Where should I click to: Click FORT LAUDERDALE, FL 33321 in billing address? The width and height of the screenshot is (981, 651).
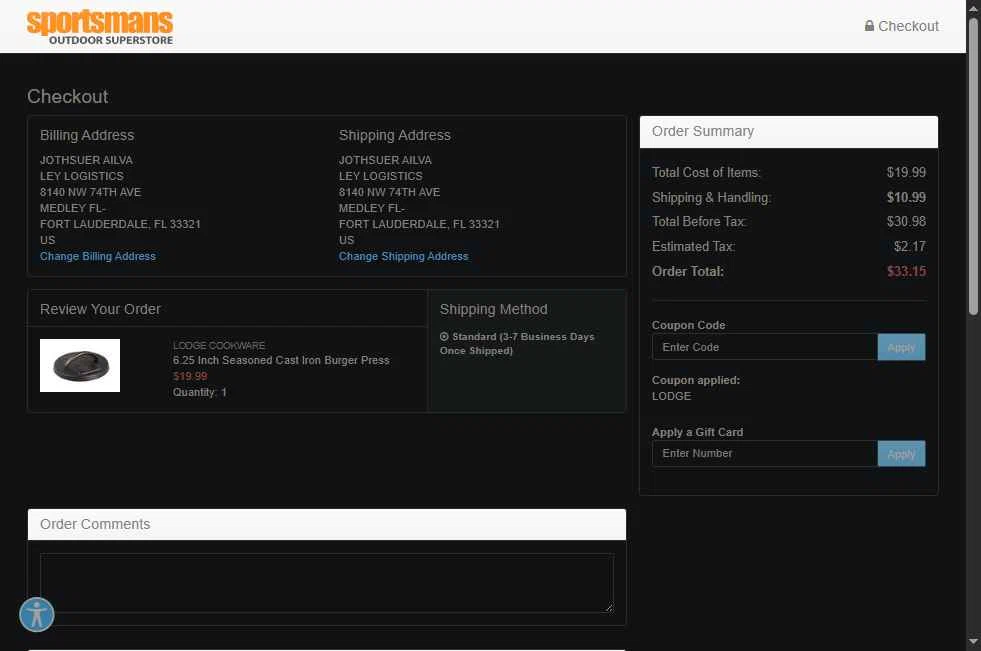pos(120,224)
